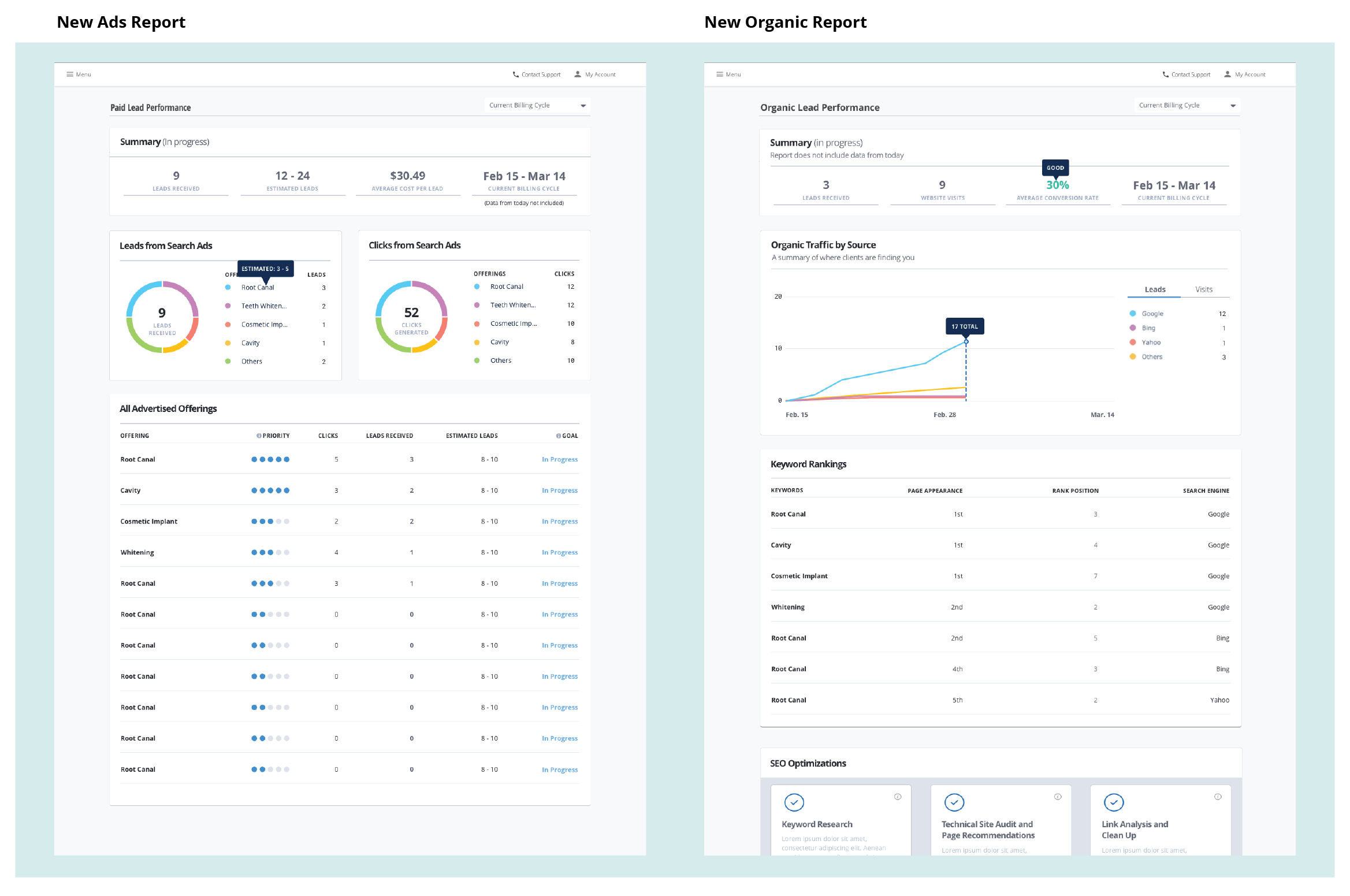Switch to the Leads tab in Organic Traffic

pyautogui.click(x=1155, y=289)
